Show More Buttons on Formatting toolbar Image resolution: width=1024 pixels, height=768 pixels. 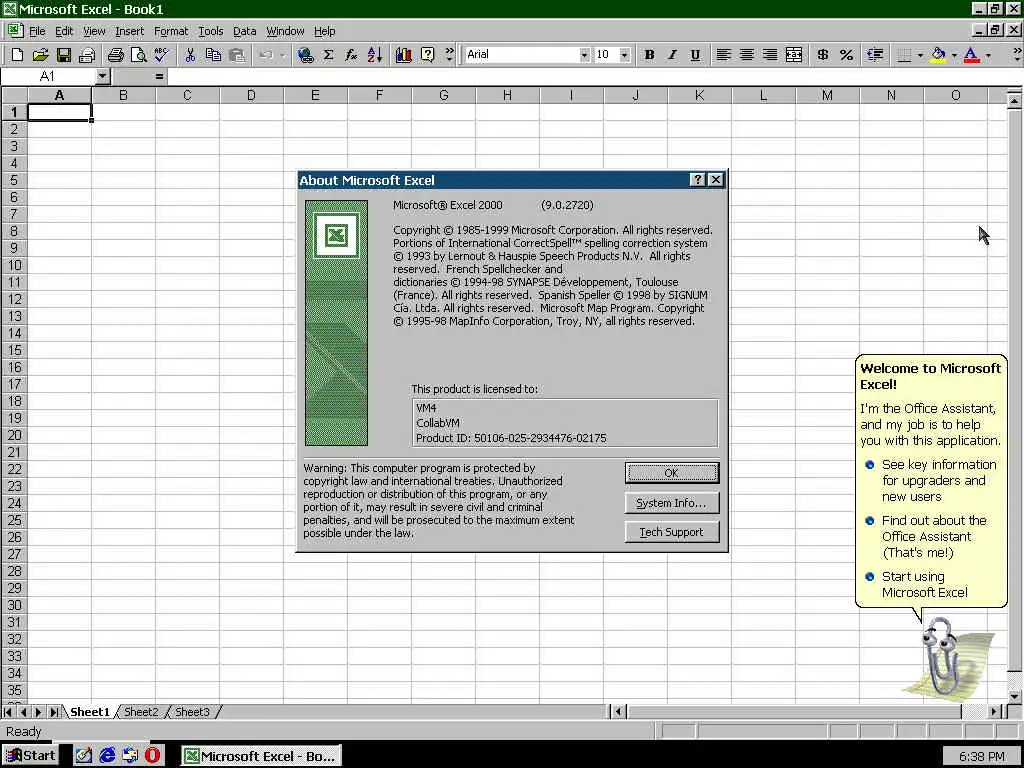(1017, 55)
